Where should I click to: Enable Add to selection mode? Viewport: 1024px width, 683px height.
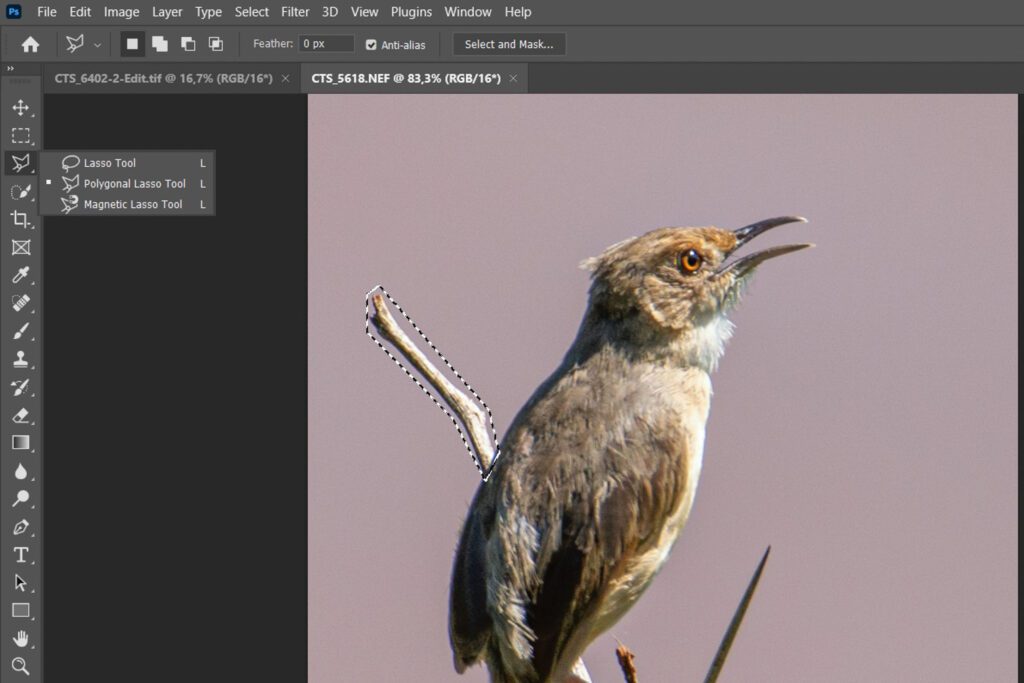[x=160, y=44]
